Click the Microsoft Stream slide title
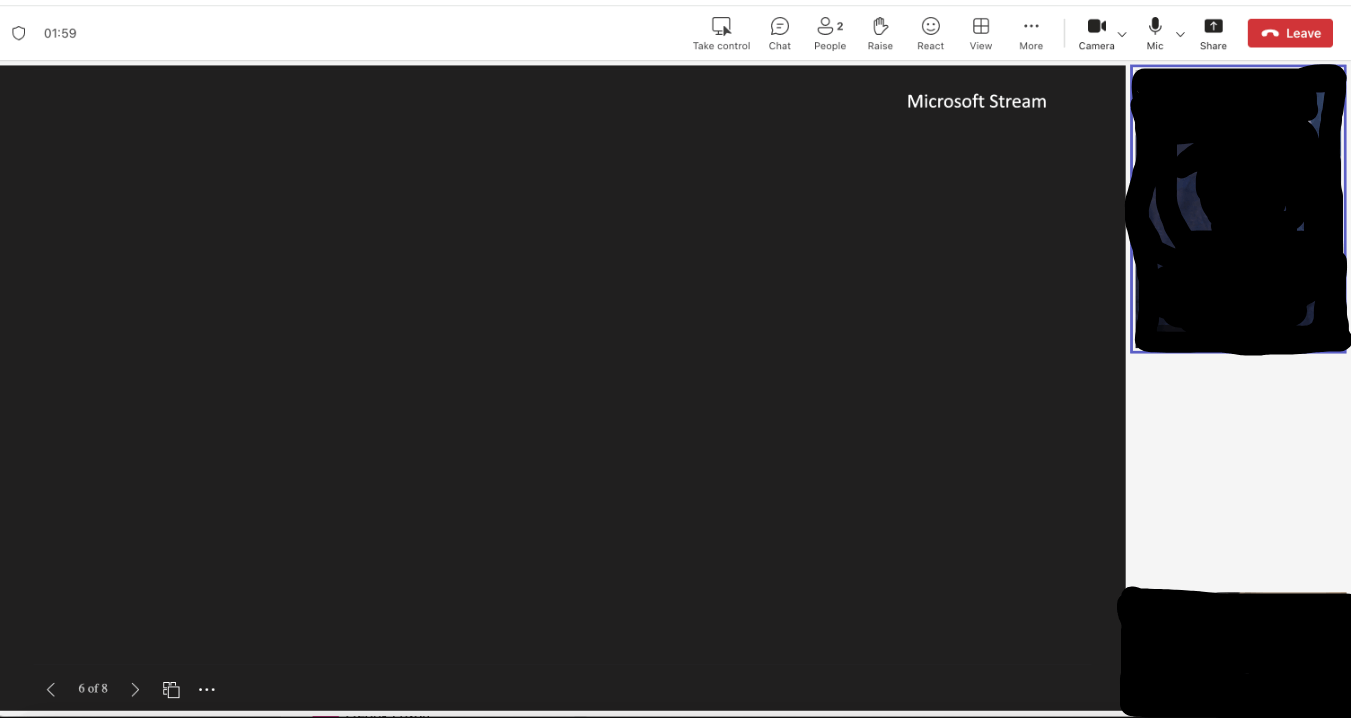Image resolution: width=1351 pixels, height=718 pixels. tap(976, 101)
